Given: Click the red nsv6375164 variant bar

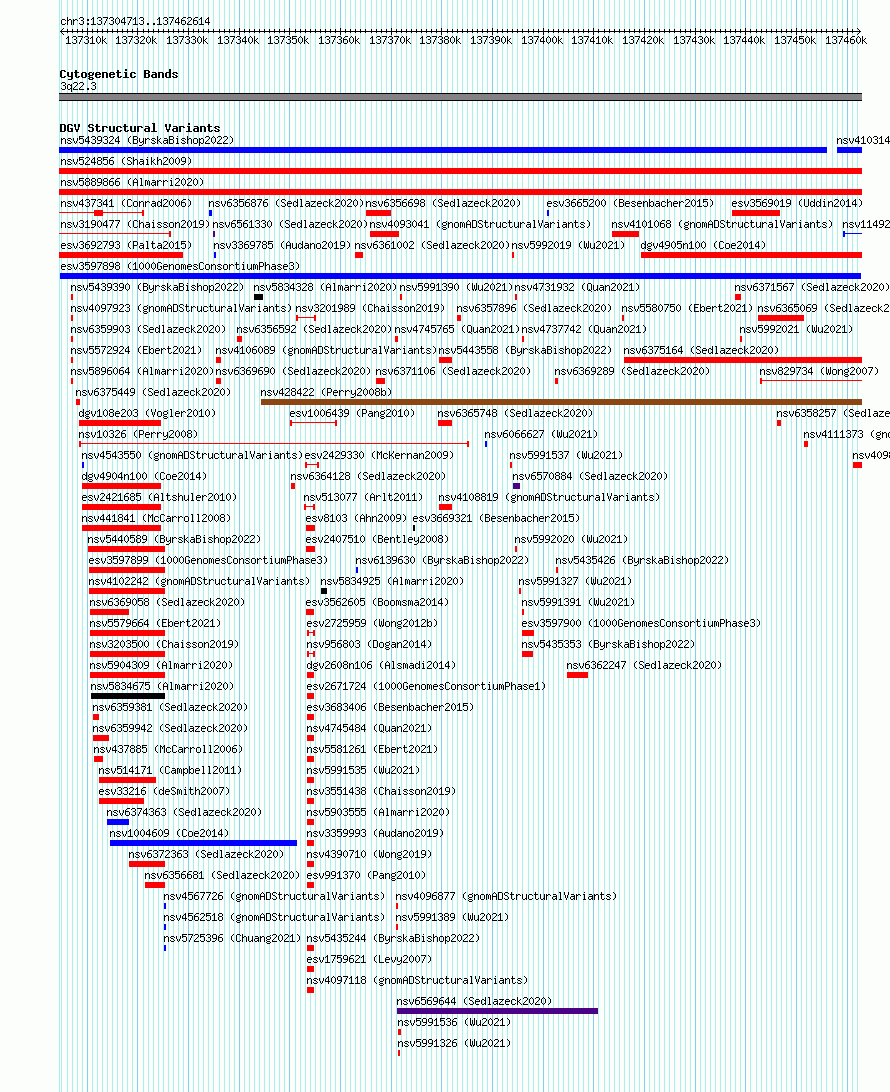Looking at the screenshot, I should [x=743, y=360].
